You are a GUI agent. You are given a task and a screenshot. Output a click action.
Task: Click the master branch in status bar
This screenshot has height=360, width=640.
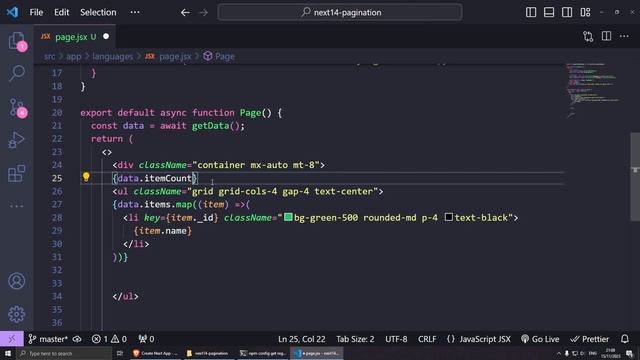(x=48, y=339)
